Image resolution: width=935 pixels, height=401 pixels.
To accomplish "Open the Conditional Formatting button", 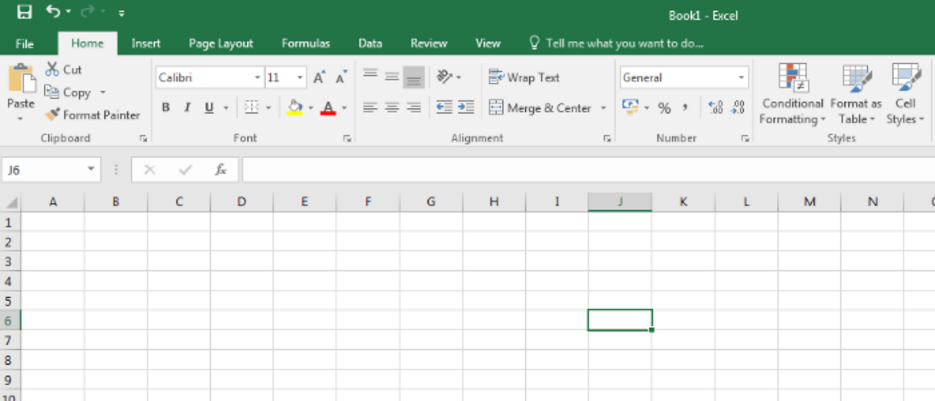I will coord(792,95).
